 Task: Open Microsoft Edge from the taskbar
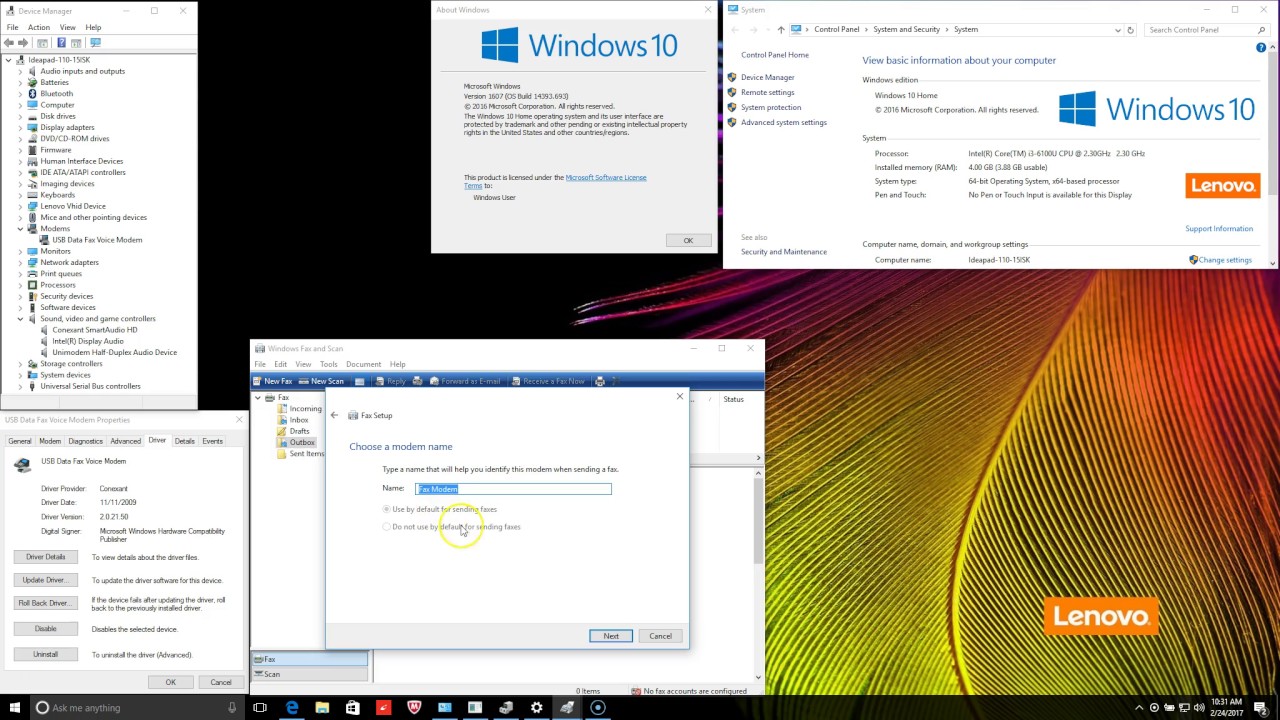pos(291,707)
